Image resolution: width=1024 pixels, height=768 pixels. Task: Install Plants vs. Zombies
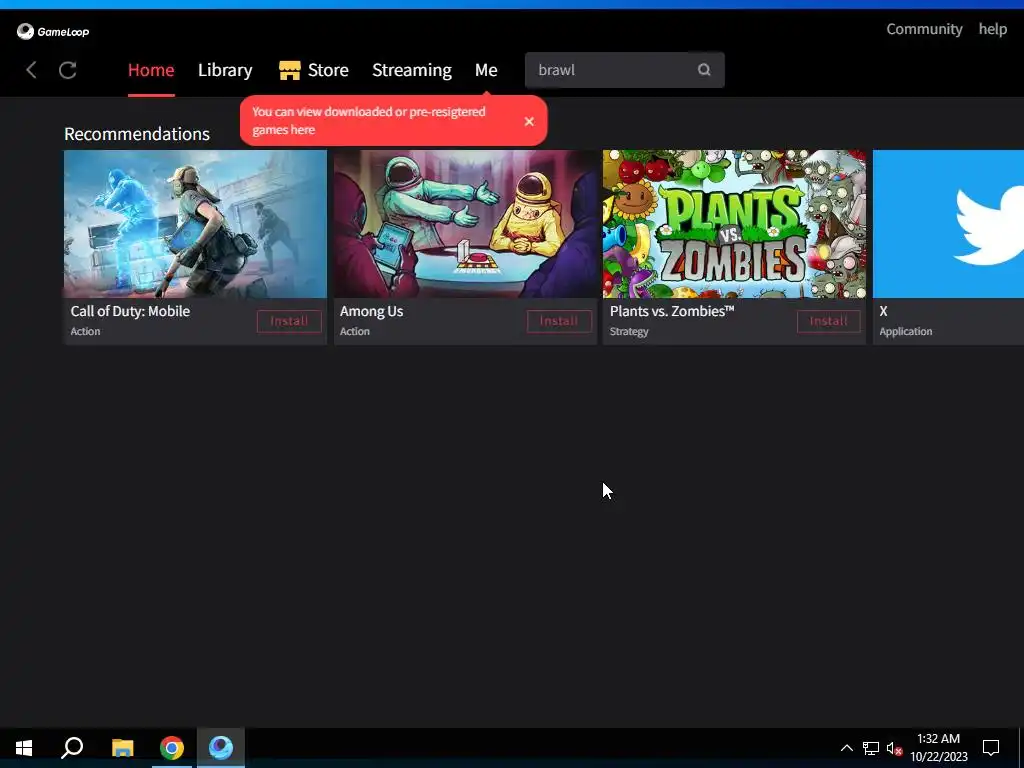[828, 321]
